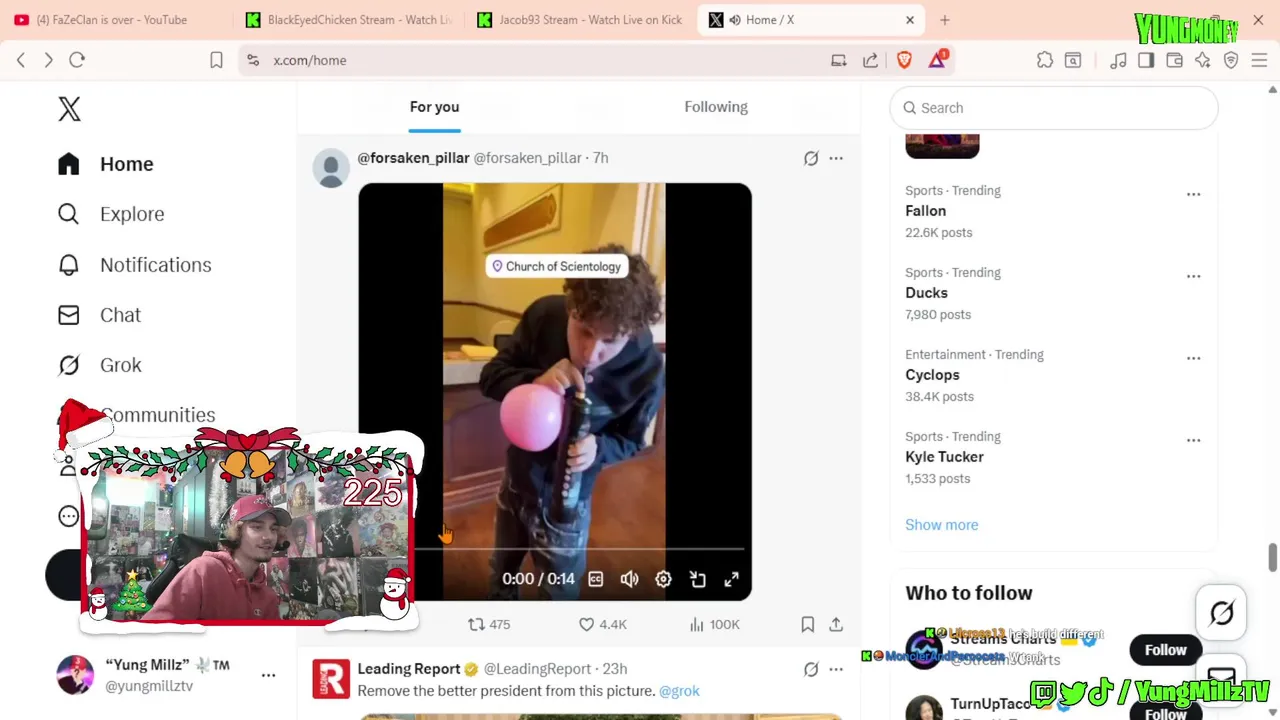The width and height of the screenshot is (1280, 720).
Task: Repost the forsaken_pillar post
Action: pos(489,624)
